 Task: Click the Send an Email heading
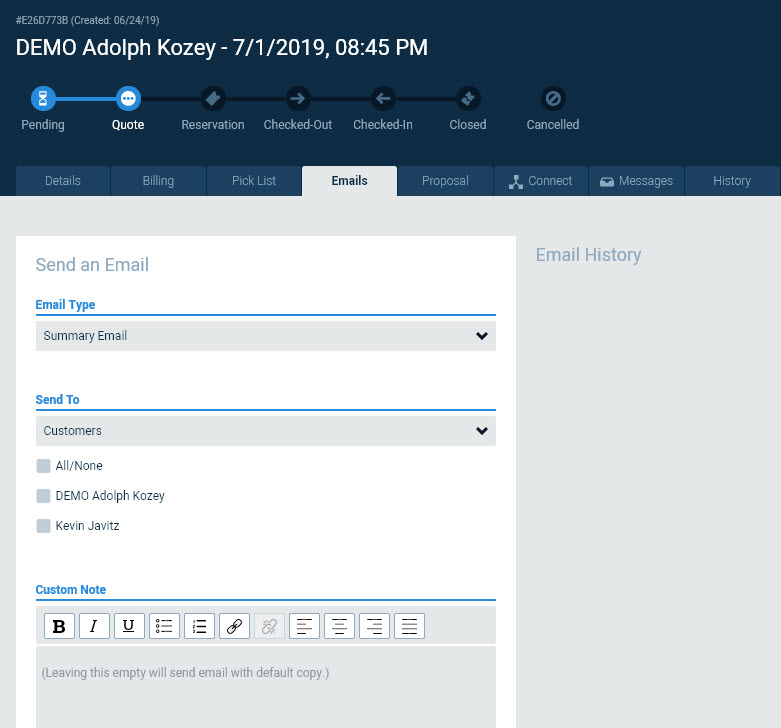click(x=92, y=265)
